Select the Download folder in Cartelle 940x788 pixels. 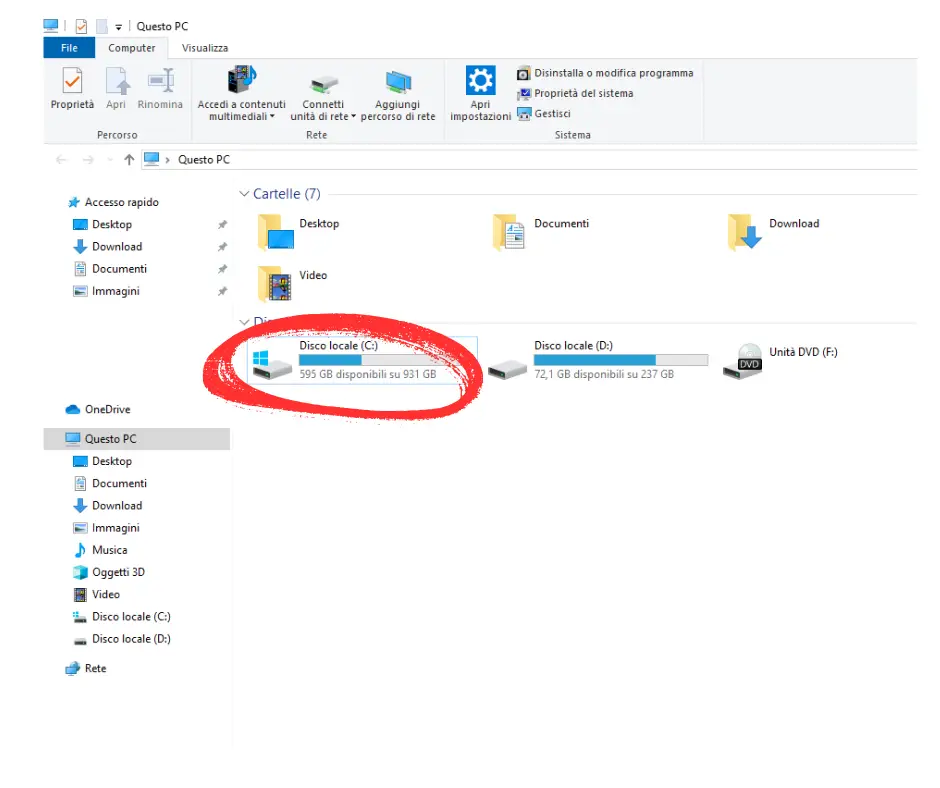click(774, 233)
